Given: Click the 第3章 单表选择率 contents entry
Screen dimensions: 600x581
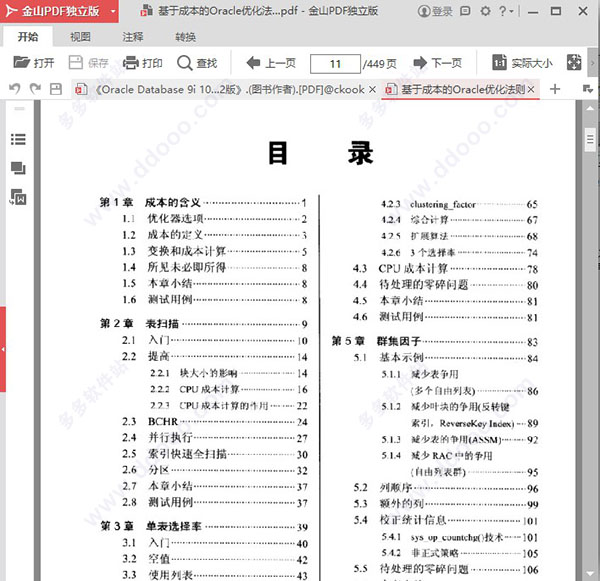Looking at the screenshot, I should [x=204, y=527].
